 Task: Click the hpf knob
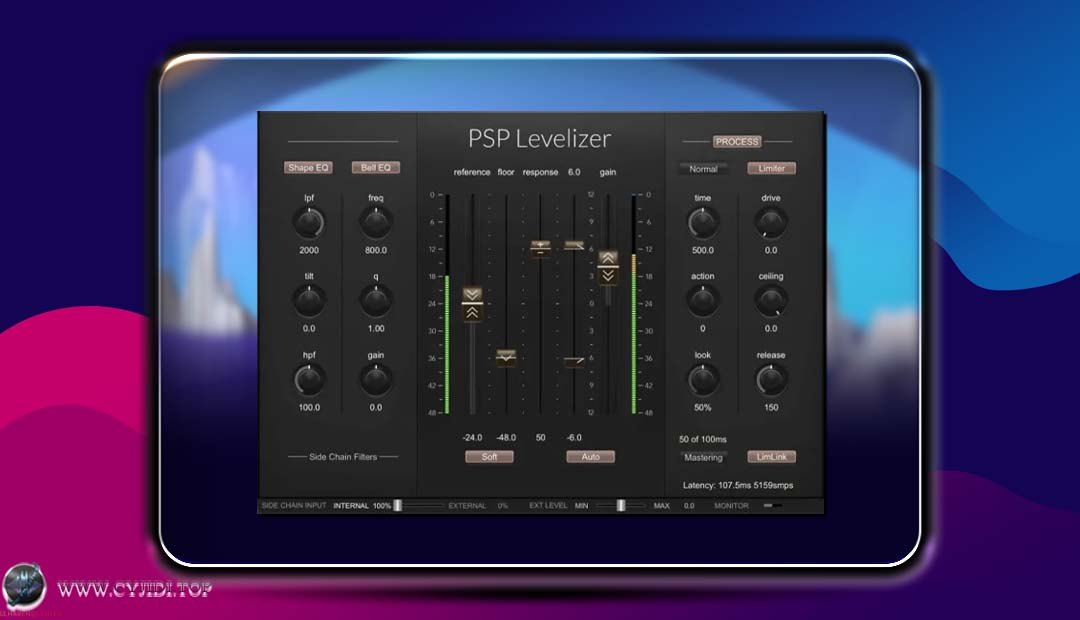[309, 380]
